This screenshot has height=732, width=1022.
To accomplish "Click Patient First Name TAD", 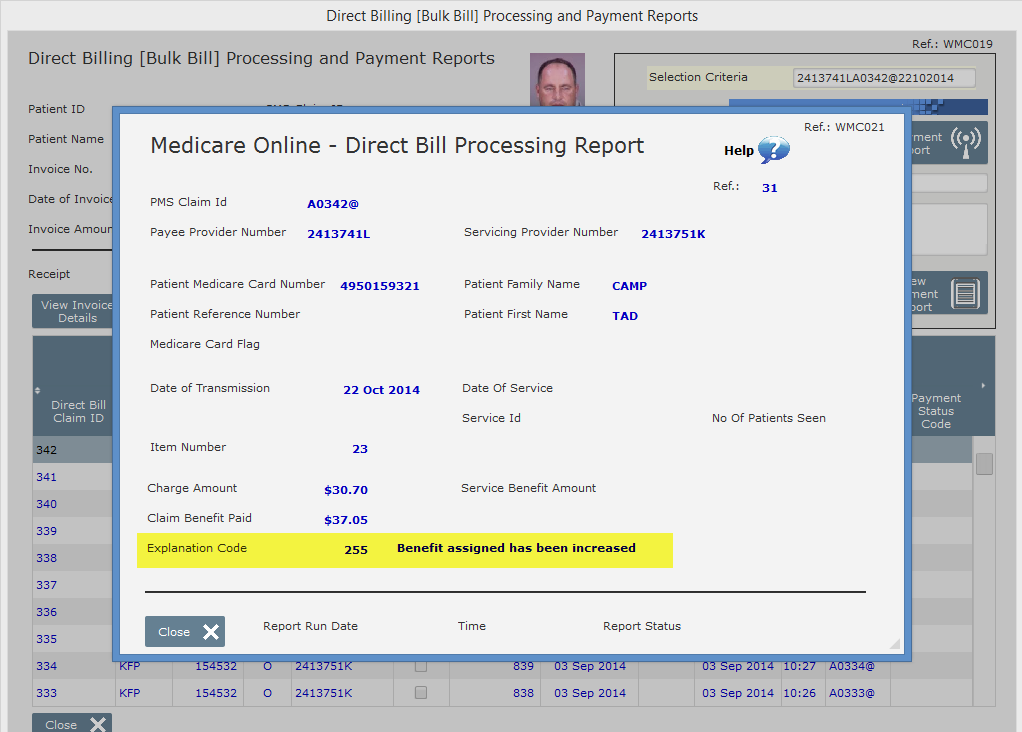I will [624, 316].
